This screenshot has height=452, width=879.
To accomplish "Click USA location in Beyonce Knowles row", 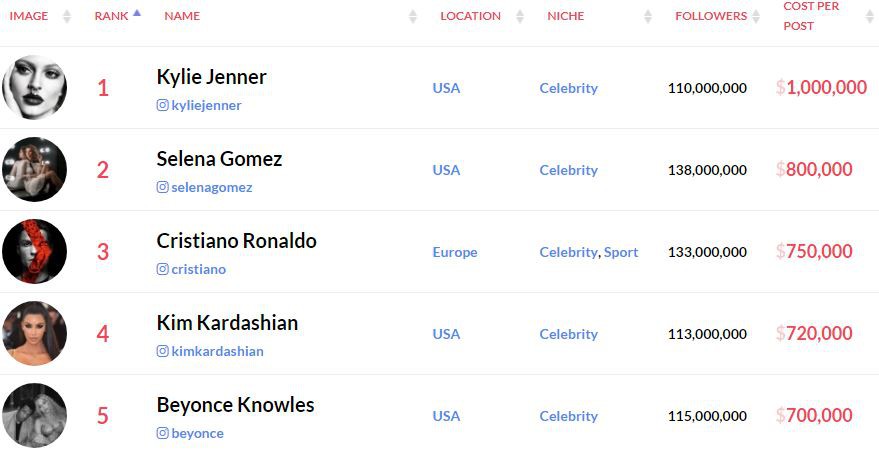I will click(446, 416).
